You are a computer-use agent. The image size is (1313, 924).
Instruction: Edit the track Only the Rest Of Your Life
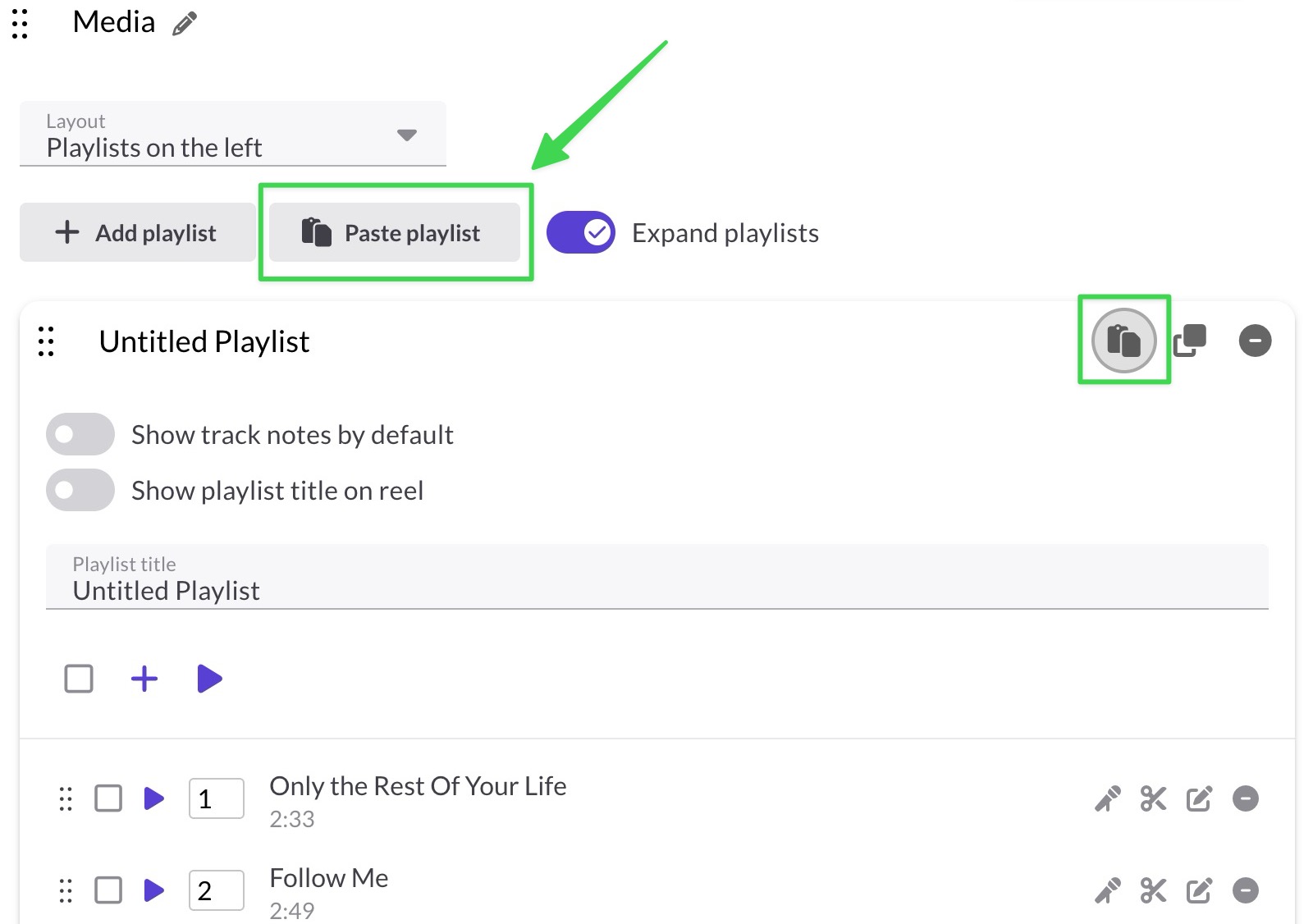1199,798
